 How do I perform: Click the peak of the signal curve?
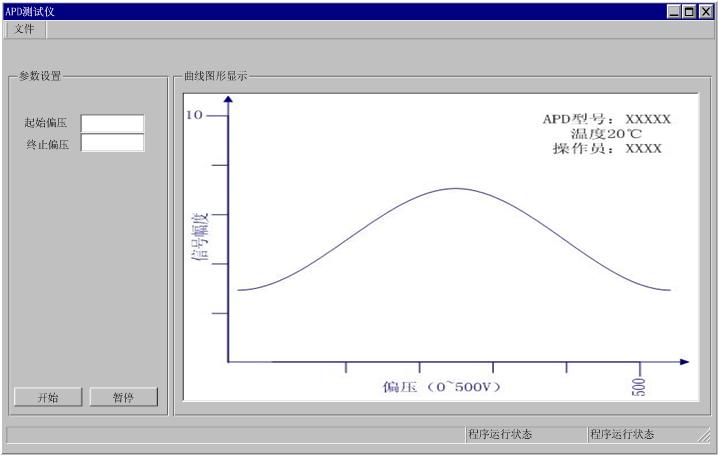(x=455, y=189)
